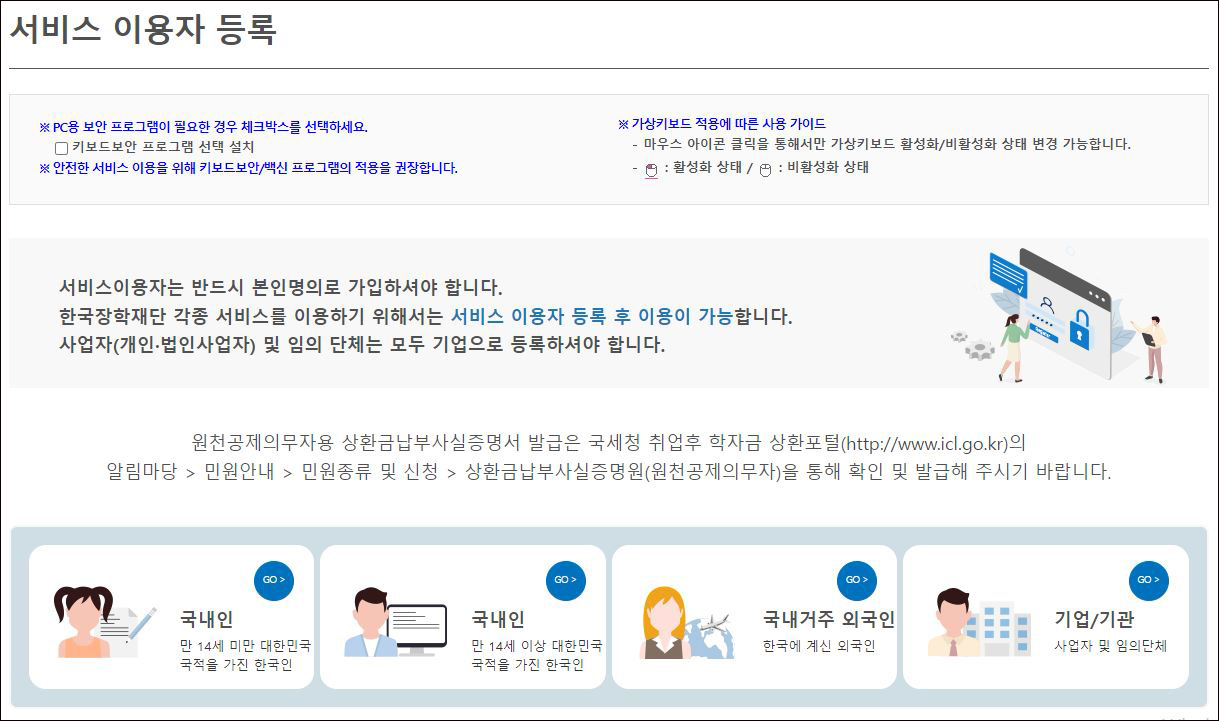The width and height of the screenshot is (1219, 721).
Task: Click the red 활성화 상태 mouse icon
Action: [651, 169]
